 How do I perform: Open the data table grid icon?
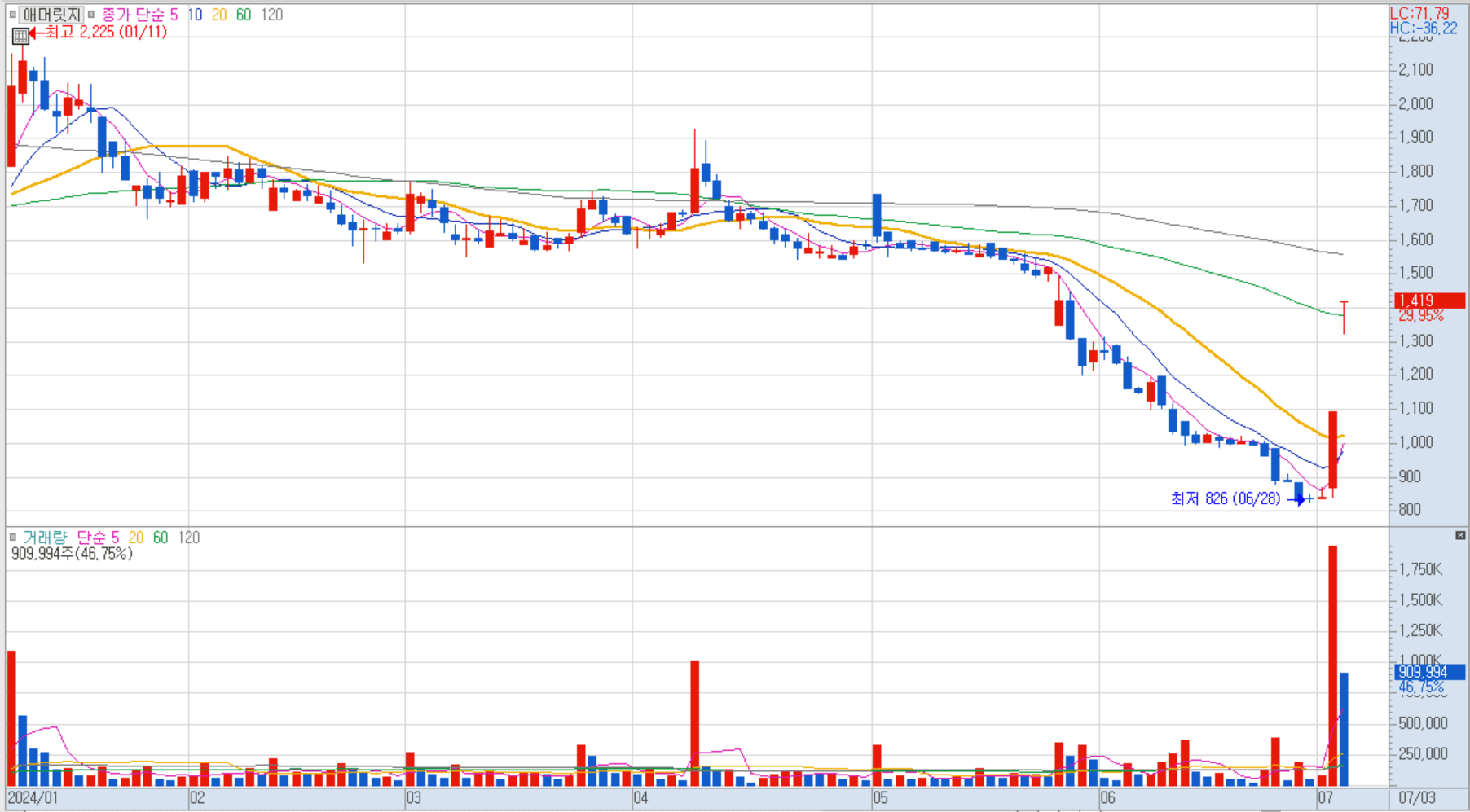tap(20, 35)
